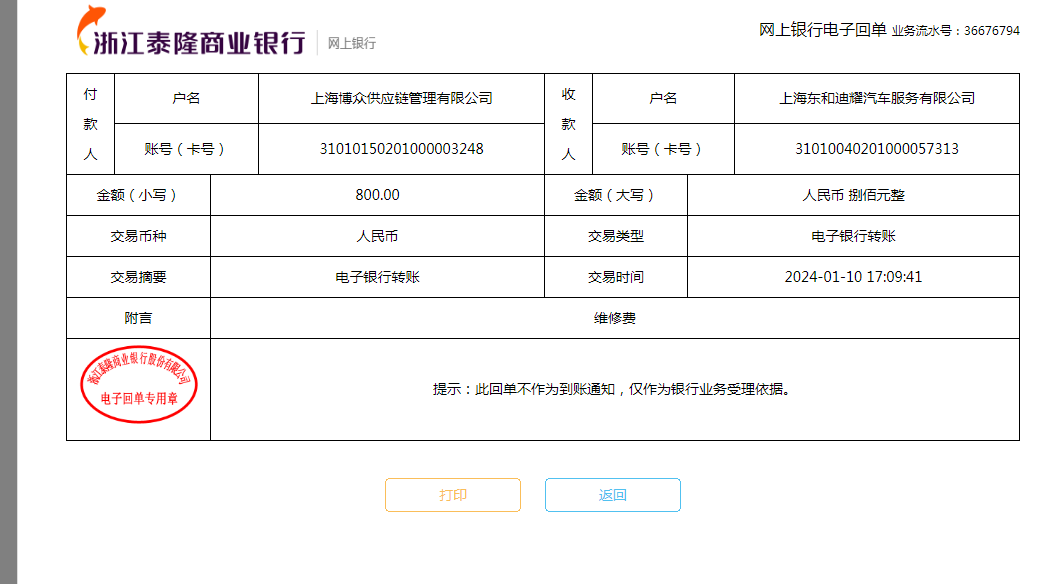
Task: Click the 付款人 header cell
Action: [90, 124]
